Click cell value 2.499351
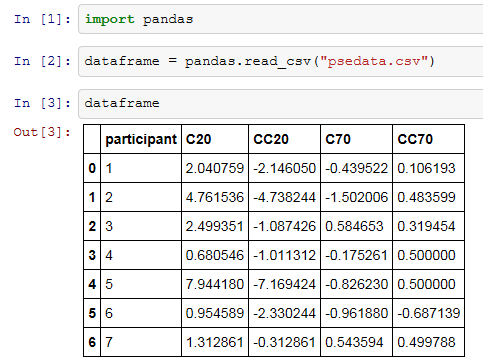483x361 pixels. pos(215,226)
